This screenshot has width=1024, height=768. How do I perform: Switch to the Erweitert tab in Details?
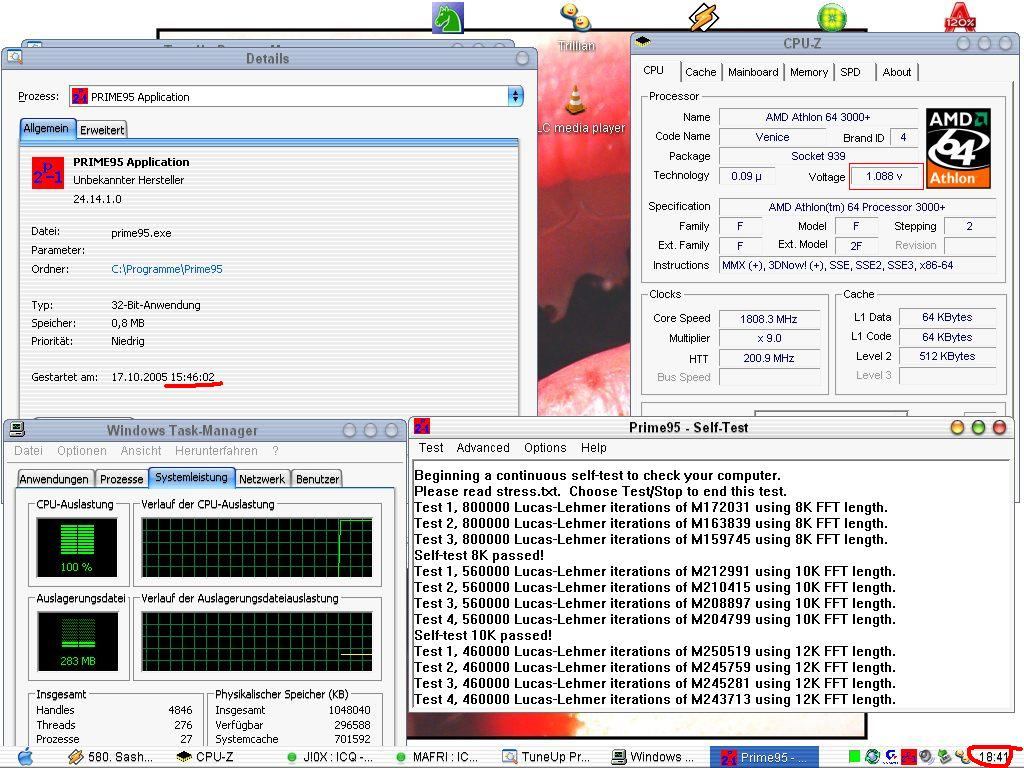coord(102,130)
